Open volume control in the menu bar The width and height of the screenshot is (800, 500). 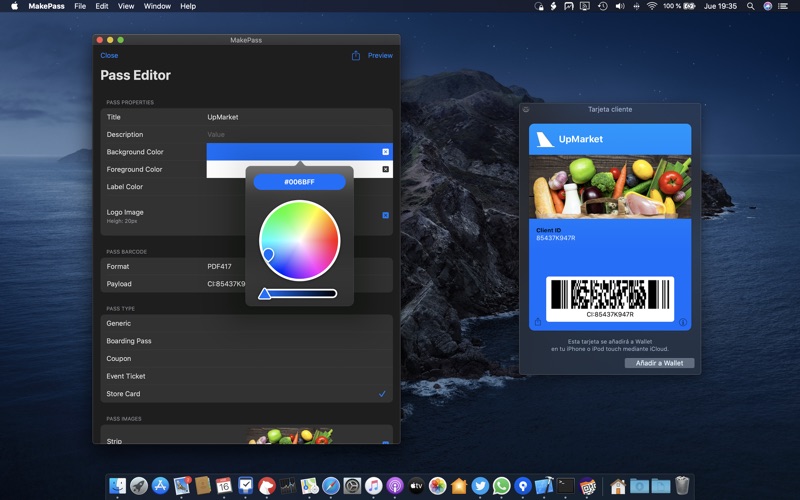coord(620,6)
